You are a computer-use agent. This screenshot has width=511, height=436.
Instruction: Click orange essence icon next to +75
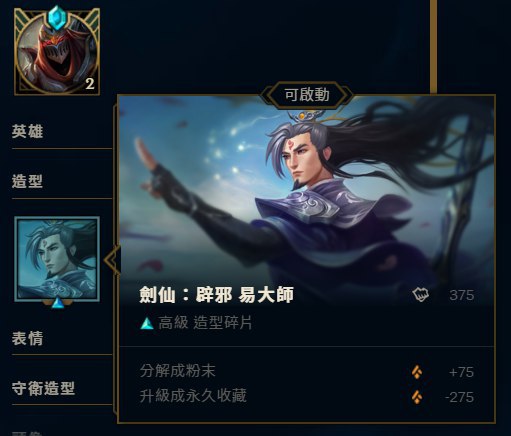[x=417, y=372]
